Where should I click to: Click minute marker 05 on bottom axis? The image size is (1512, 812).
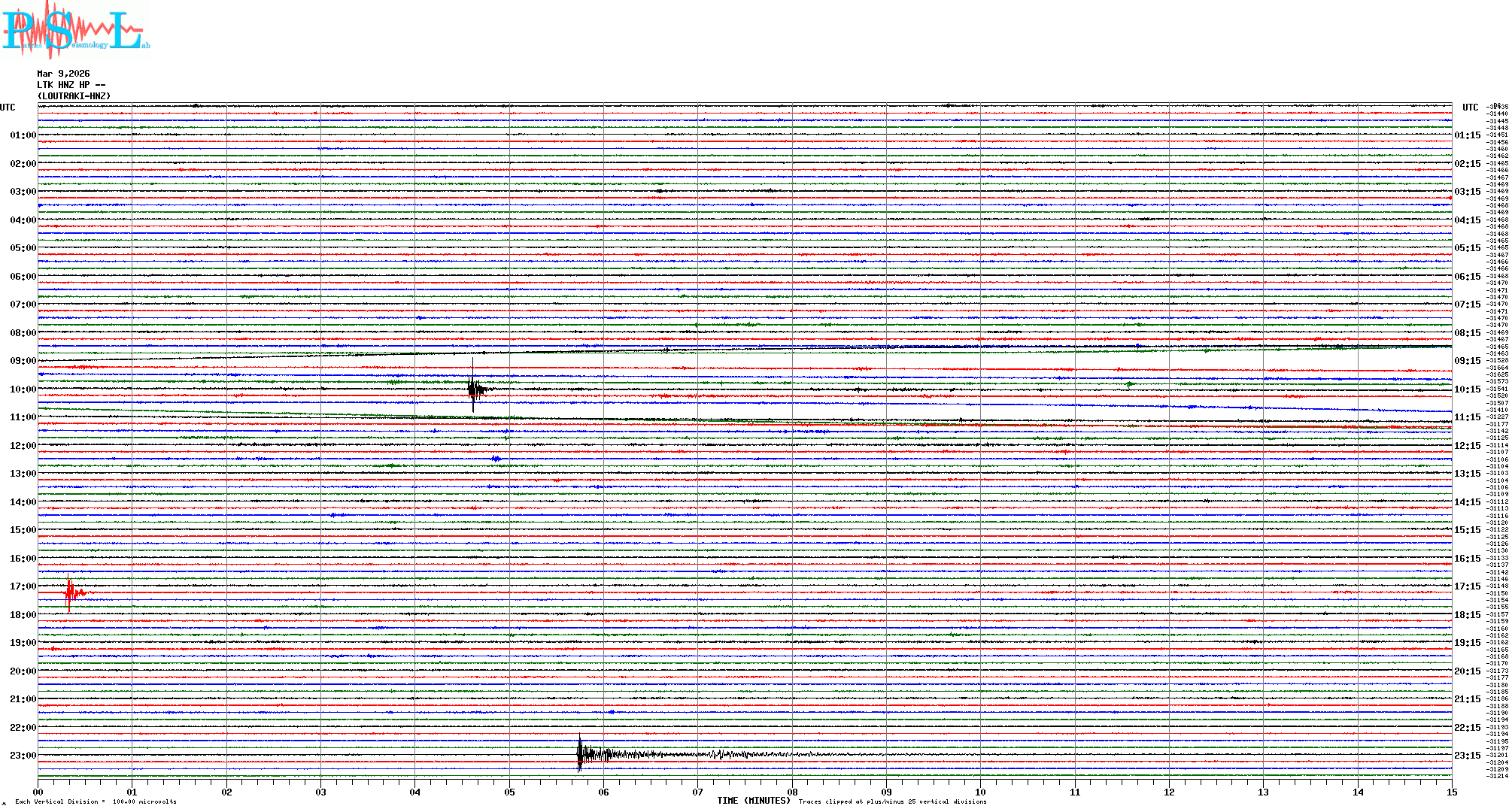click(x=509, y=792)
